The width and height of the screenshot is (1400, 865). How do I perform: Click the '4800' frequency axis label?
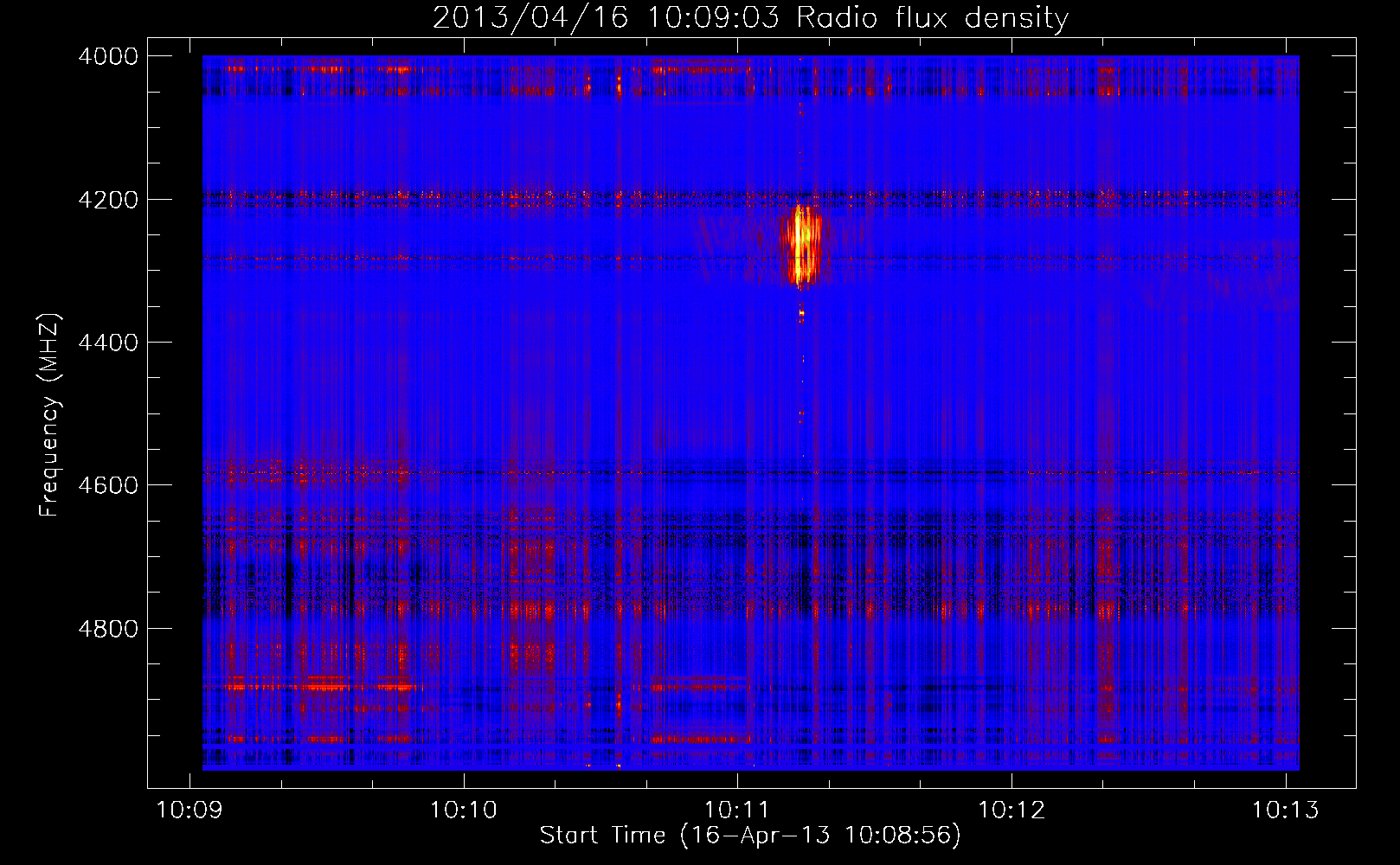pos(107,629)
